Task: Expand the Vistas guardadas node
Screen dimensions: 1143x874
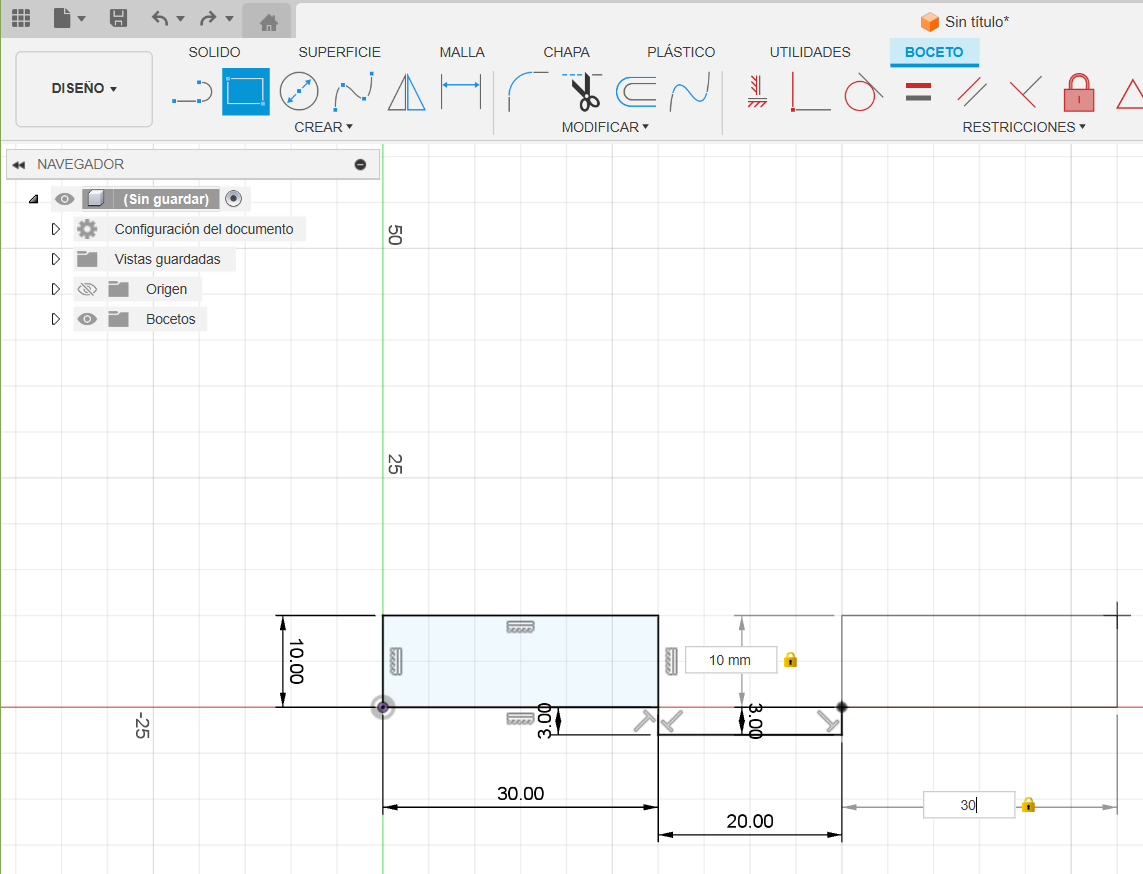Action: pyautogui.click(x=55, y=259)
